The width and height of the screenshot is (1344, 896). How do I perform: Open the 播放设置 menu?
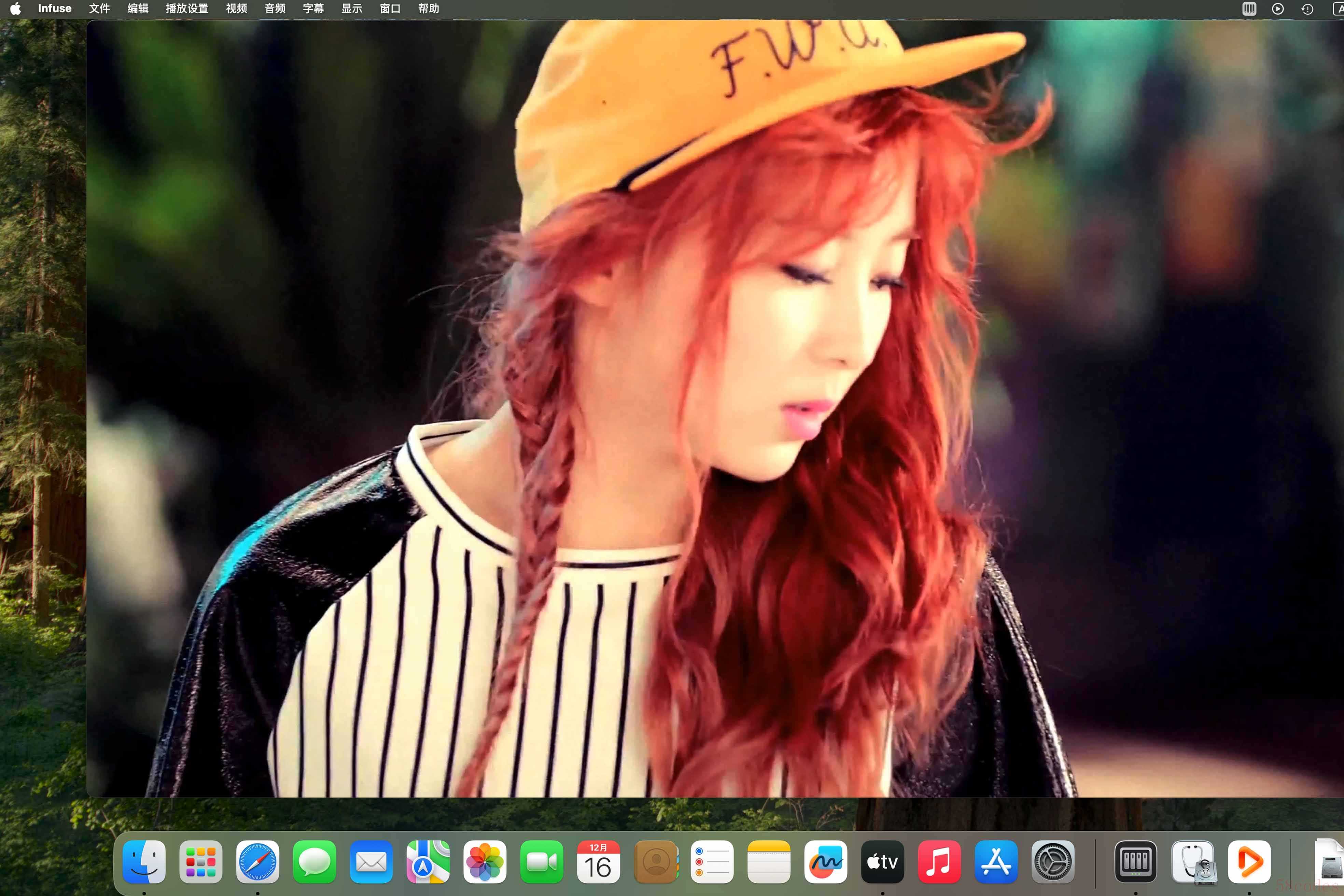pyautogui.click(x=187, y=9)
